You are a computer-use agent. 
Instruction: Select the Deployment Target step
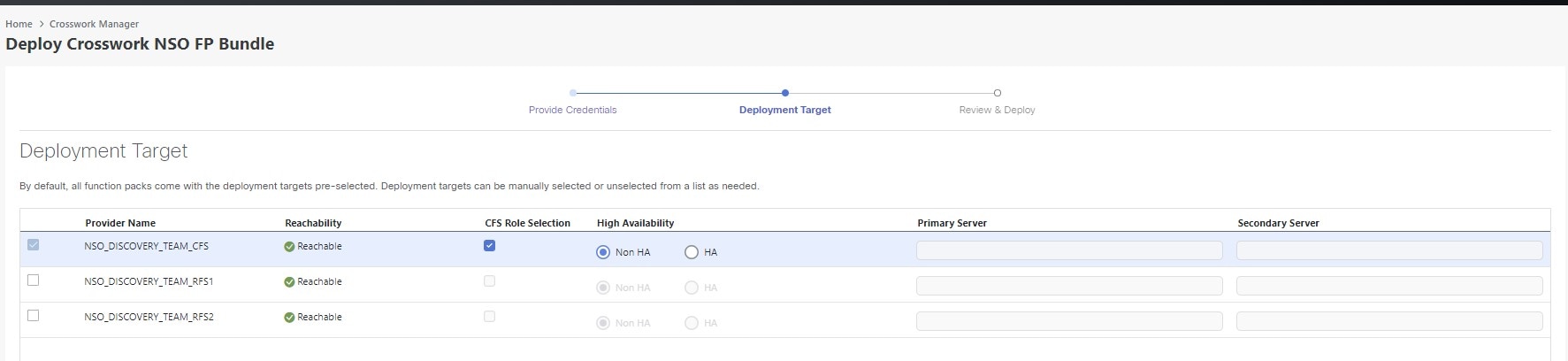[x=784, y=110]
